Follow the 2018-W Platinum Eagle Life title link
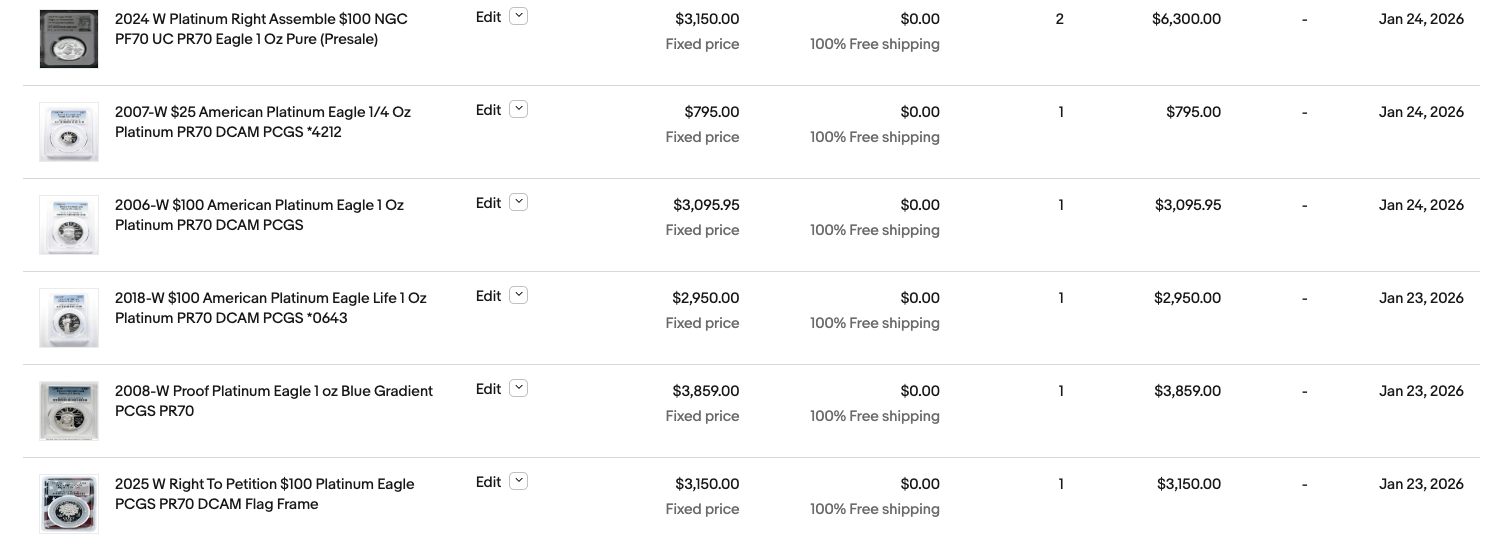 tap(270, 308)
